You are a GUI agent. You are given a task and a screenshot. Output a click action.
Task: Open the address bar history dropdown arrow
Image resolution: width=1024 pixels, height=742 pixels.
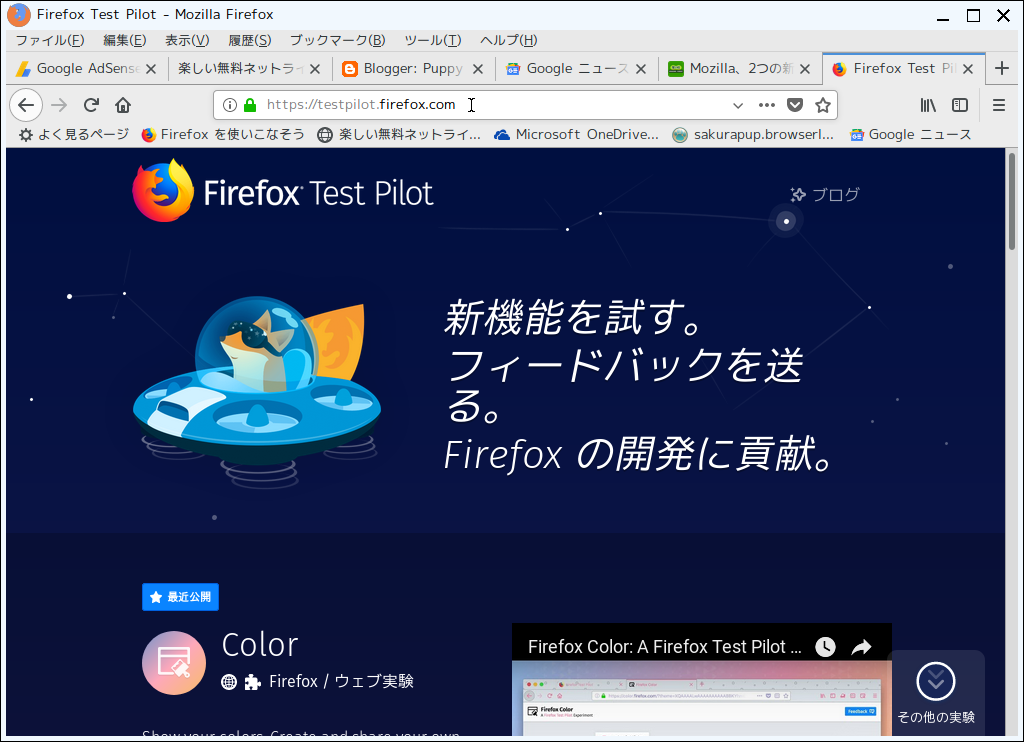738,104
